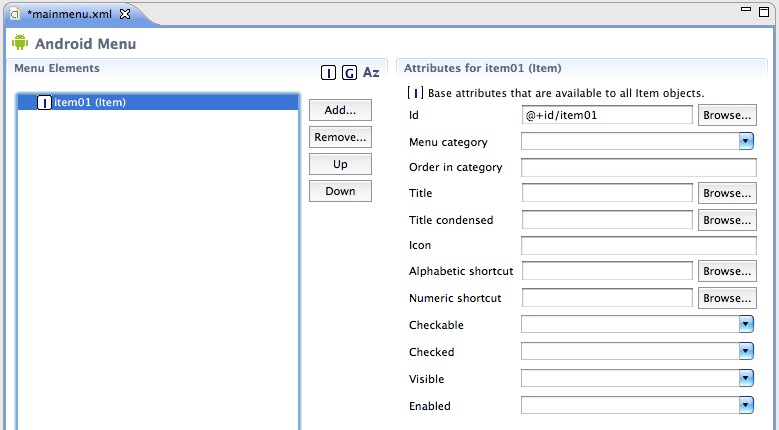Open the Menu category dropdown
Image resolution: width=779 pixels, height=430 pixels.
pyautogui.click(x=746, y=142)
